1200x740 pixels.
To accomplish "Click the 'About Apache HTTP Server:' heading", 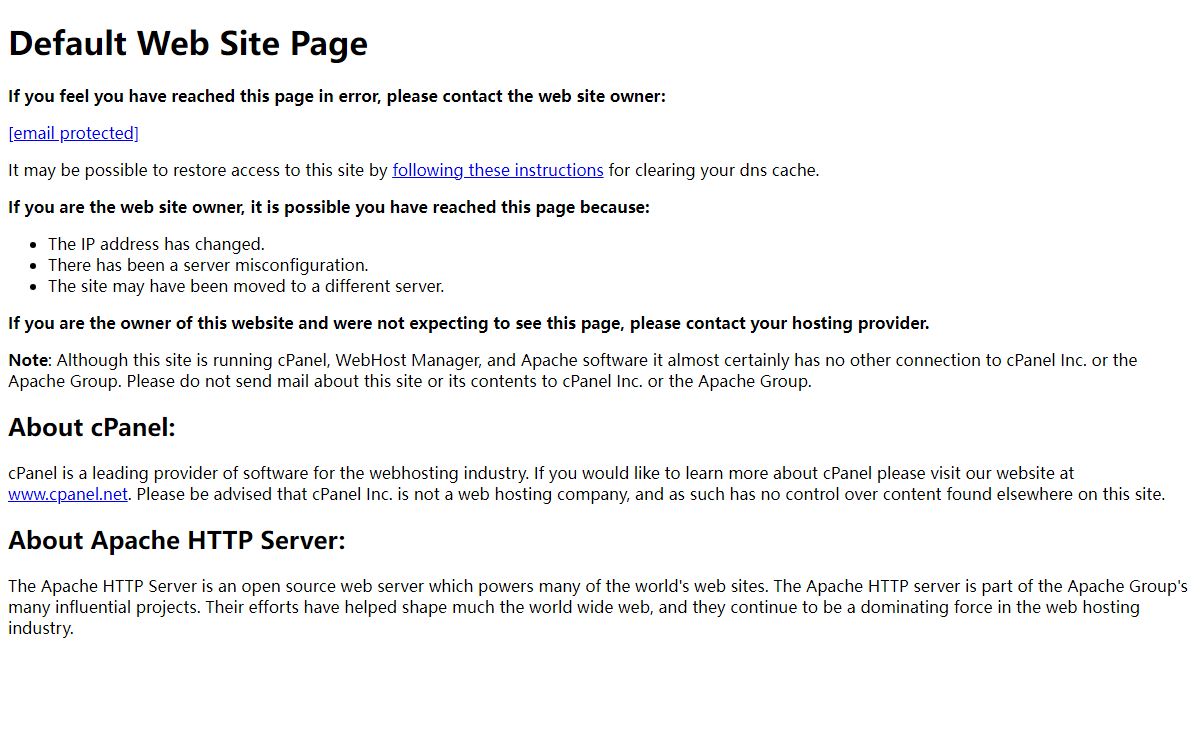I will (177, 540).
